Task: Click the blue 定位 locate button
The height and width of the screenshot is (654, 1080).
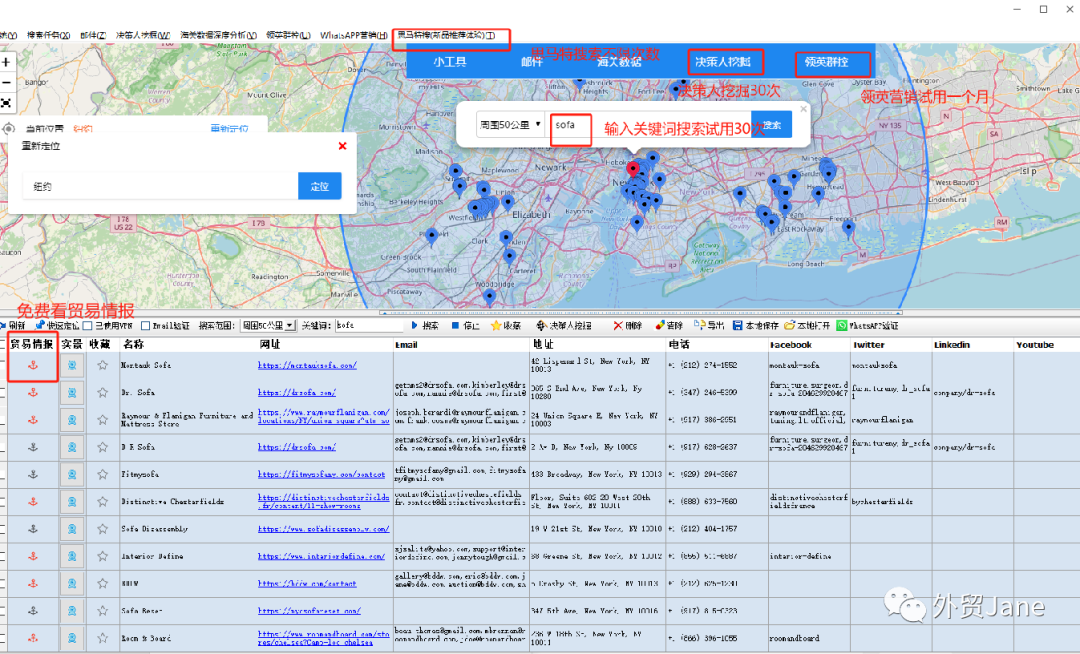Action: point(320,187)
